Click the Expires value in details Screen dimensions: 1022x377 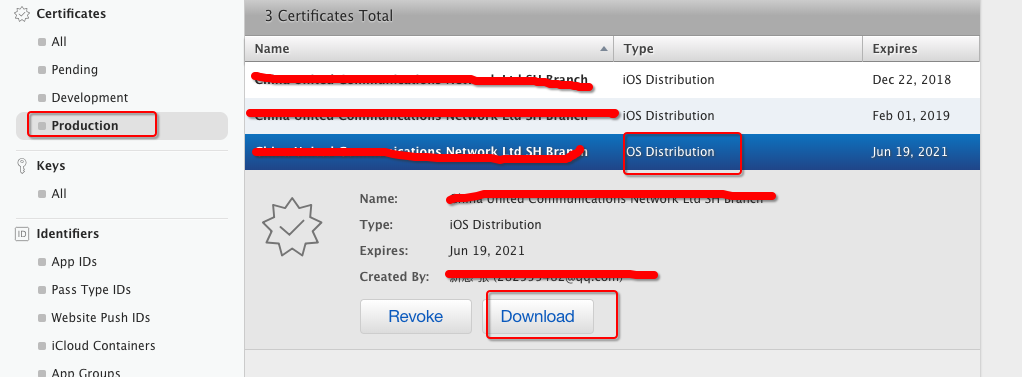487,251
